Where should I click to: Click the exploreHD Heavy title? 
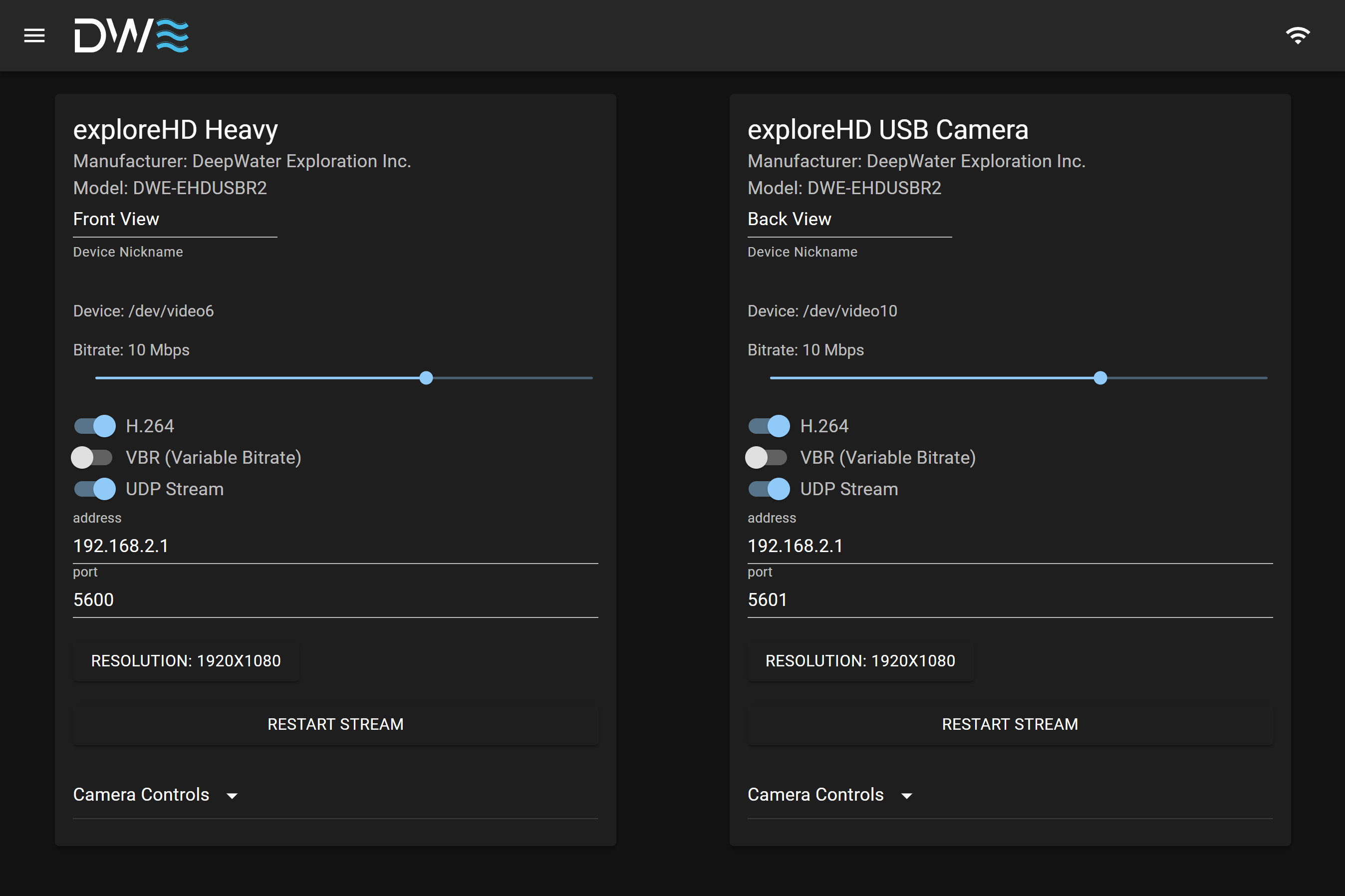coord(175,130)
